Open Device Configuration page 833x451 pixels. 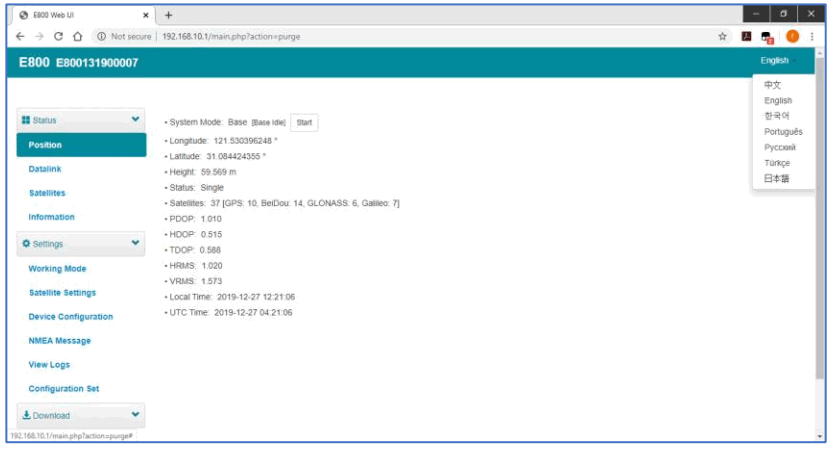pos(71,317)
